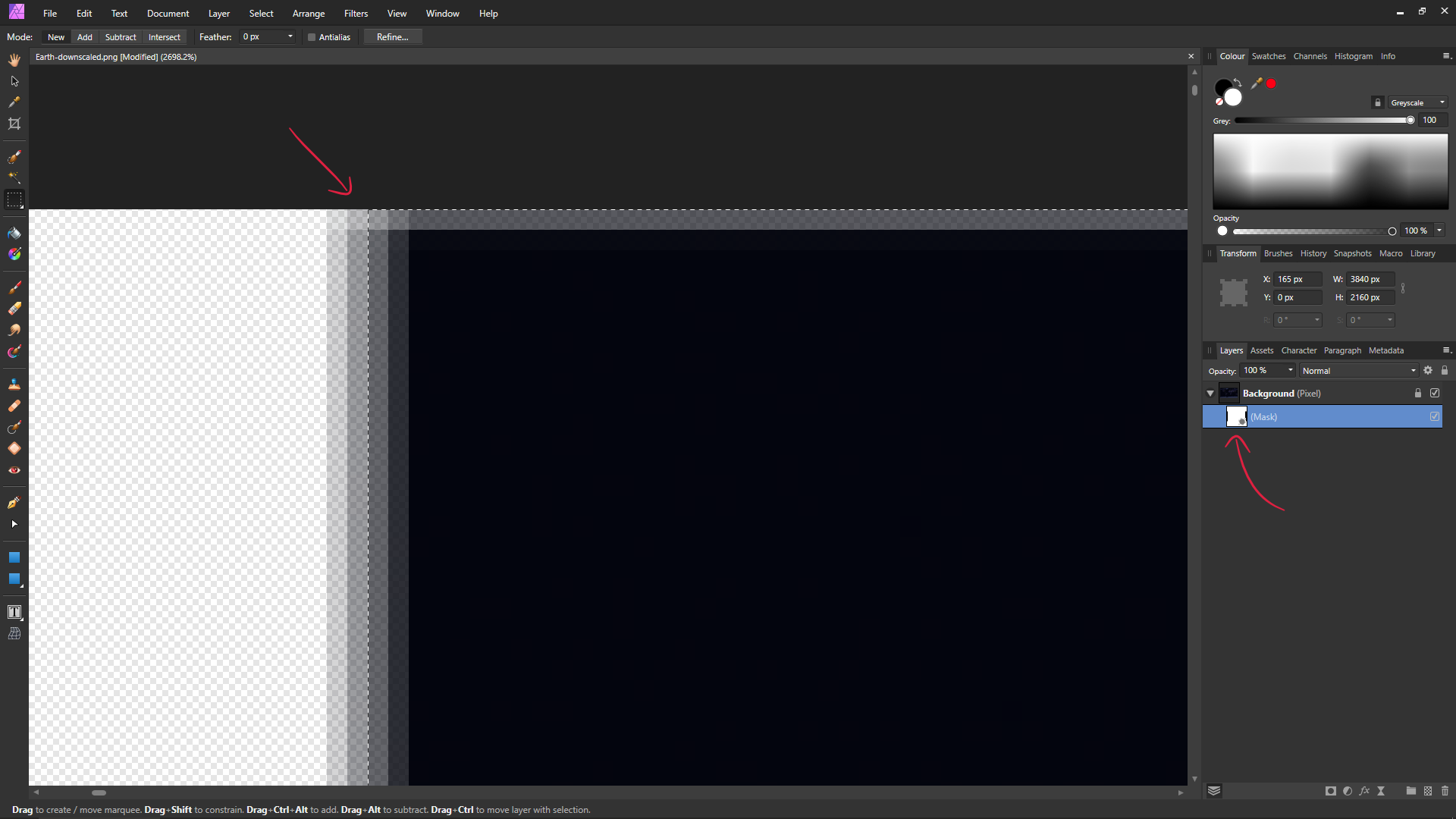This screenshot has width=1456, height=819.
Task: Toggle the Antialias checkbox
Action: pos(311,37)
